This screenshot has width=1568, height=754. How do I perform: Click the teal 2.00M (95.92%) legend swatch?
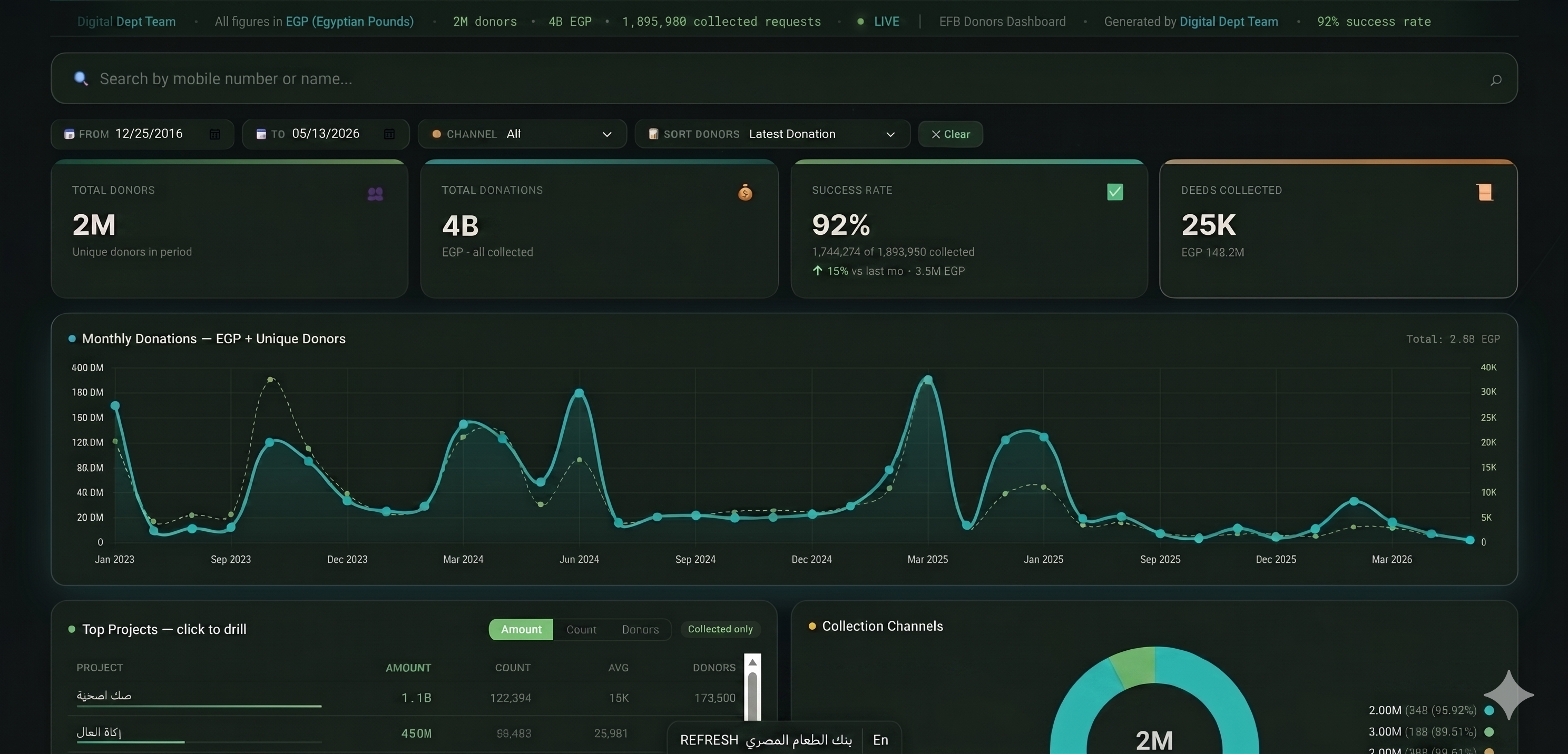click(x=1489, y=710)
